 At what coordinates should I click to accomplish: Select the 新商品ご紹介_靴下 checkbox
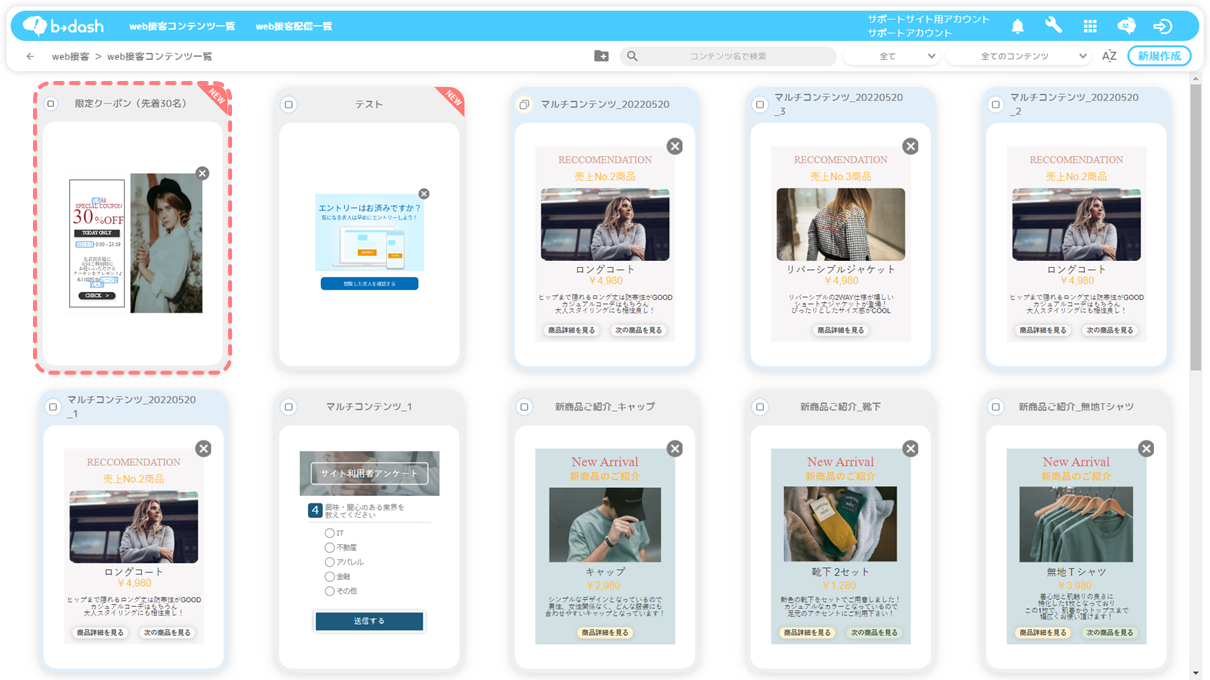click(x=760, y=407)
